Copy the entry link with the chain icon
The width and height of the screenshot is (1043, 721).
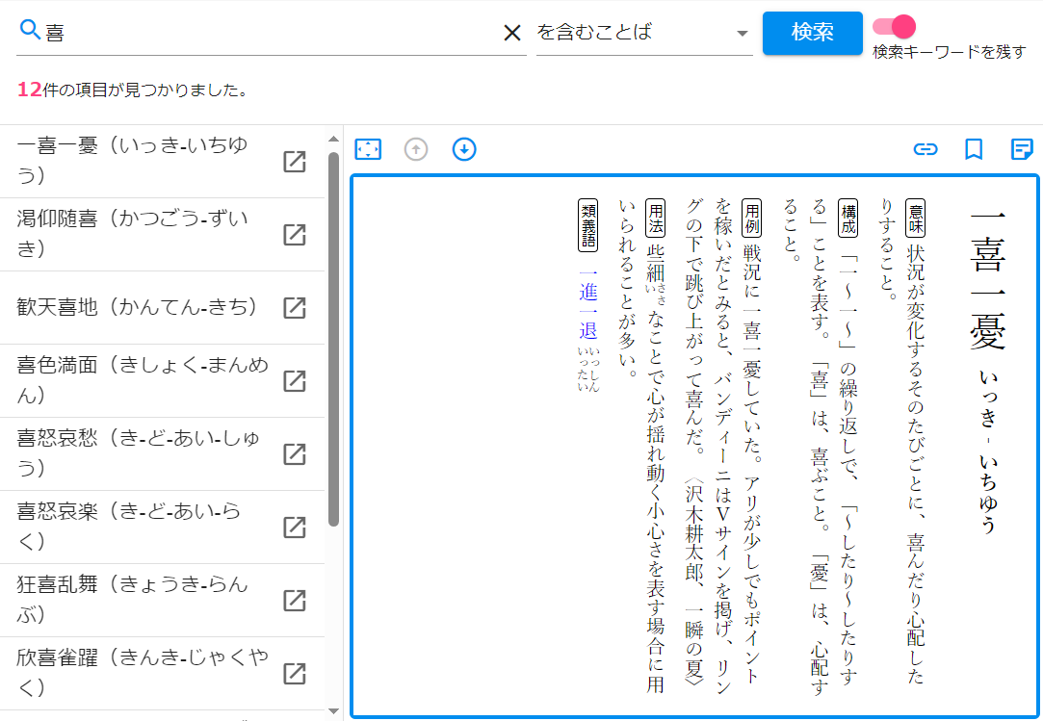925,150
